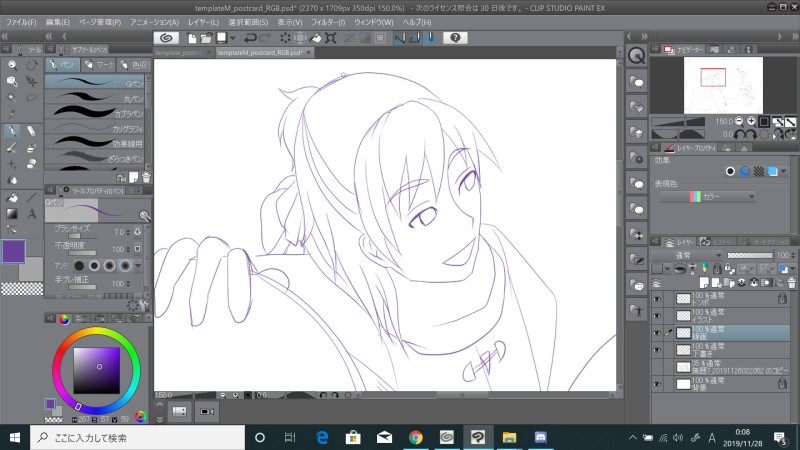Select the text tool (A)

point(31,214)
